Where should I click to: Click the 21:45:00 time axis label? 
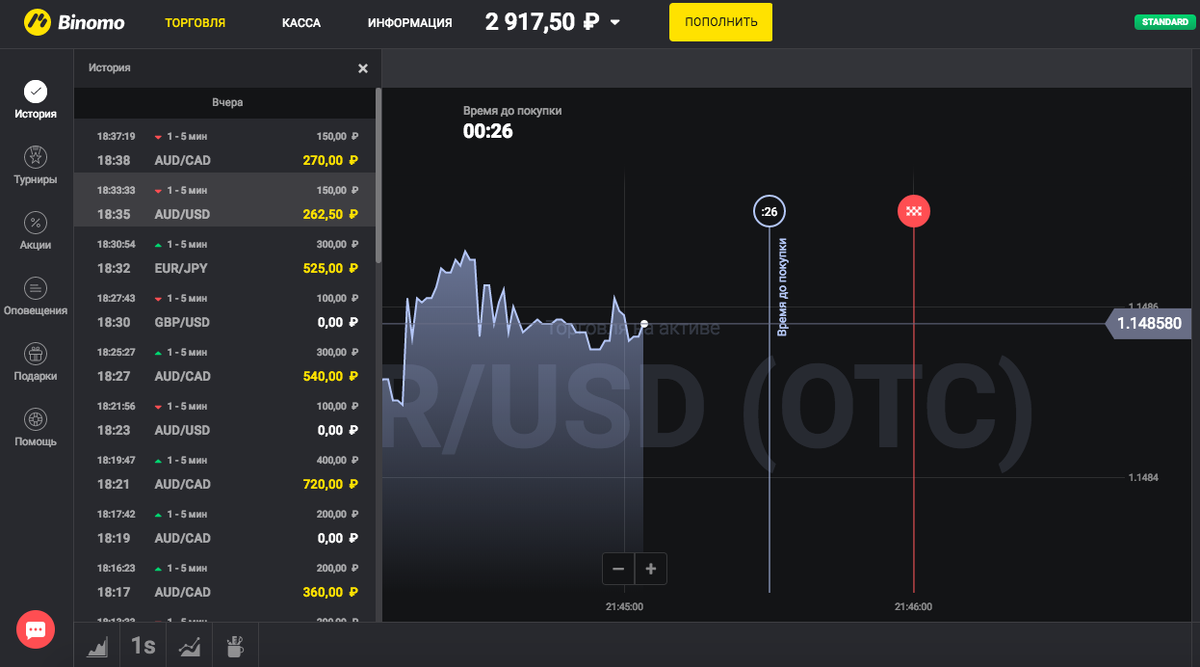tap(624, 606)
